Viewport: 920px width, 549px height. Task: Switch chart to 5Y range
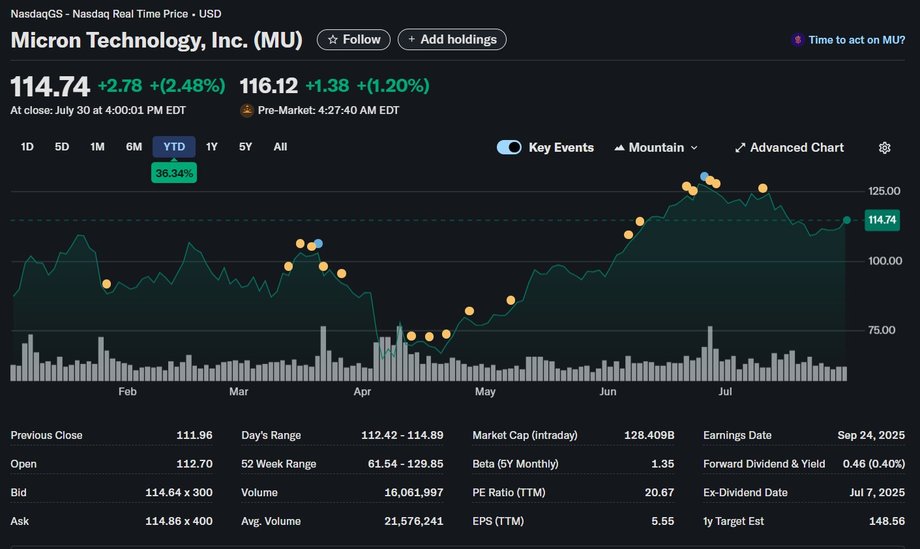[245, 147]
